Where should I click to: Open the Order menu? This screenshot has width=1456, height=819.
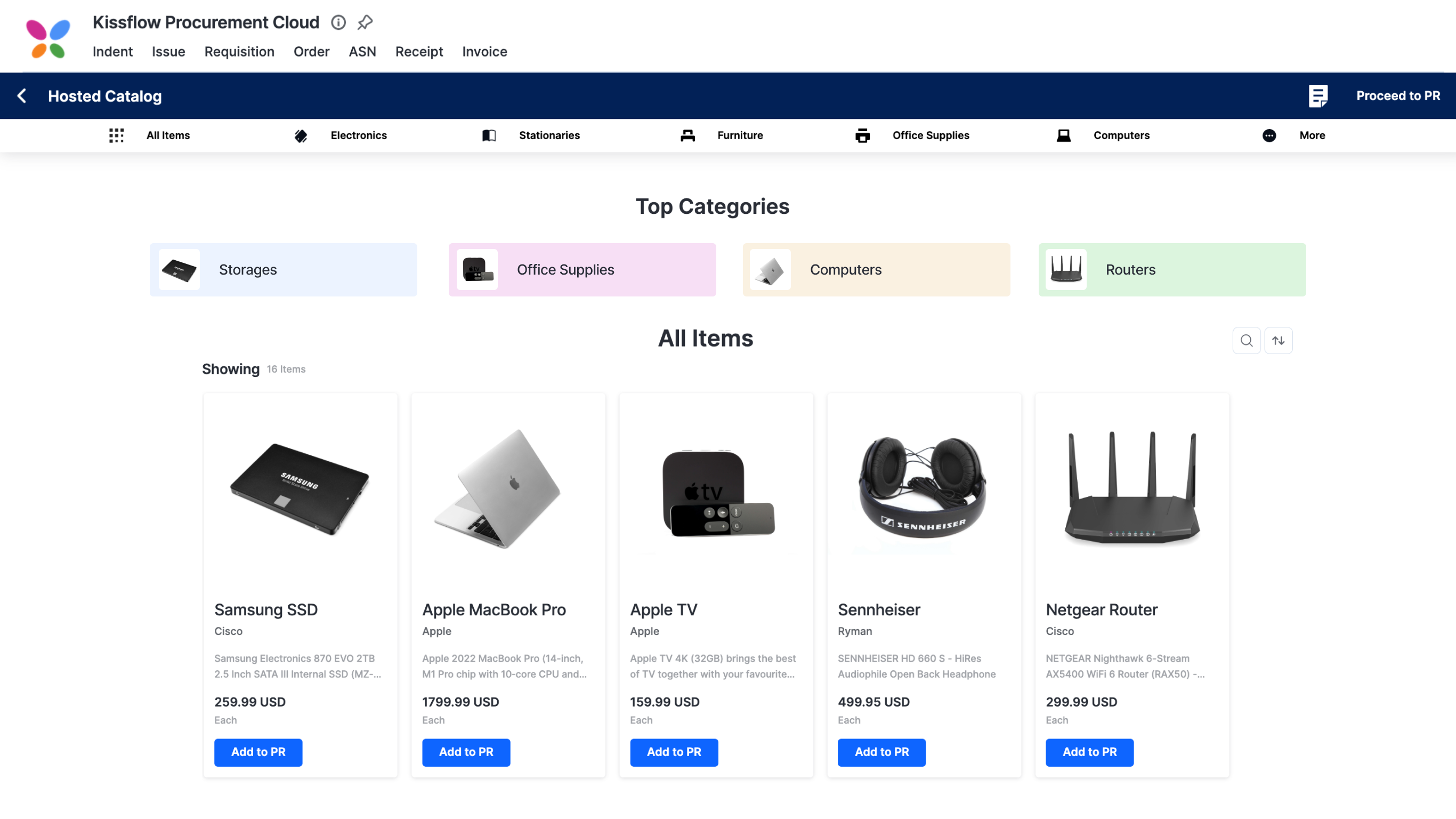(311, 52)
